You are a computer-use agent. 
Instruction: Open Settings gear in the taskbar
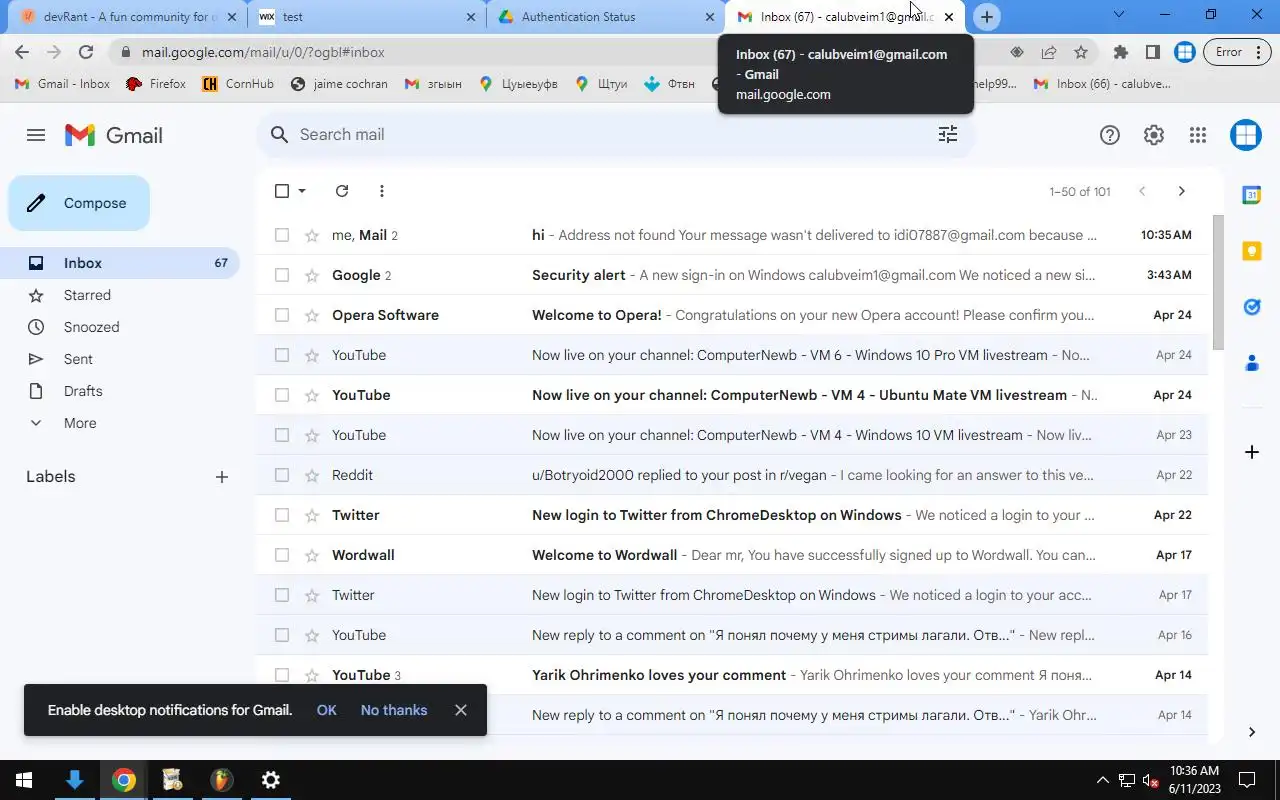(270, 780)
